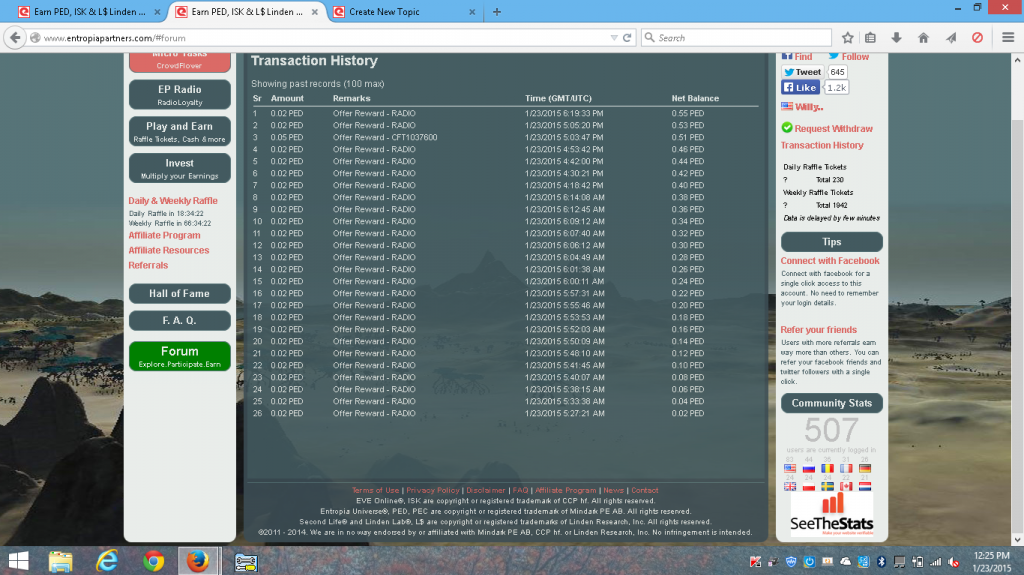Open Internet Explorer from the taskbar
The image size is (1024, 575).
[x=107, y=561]
